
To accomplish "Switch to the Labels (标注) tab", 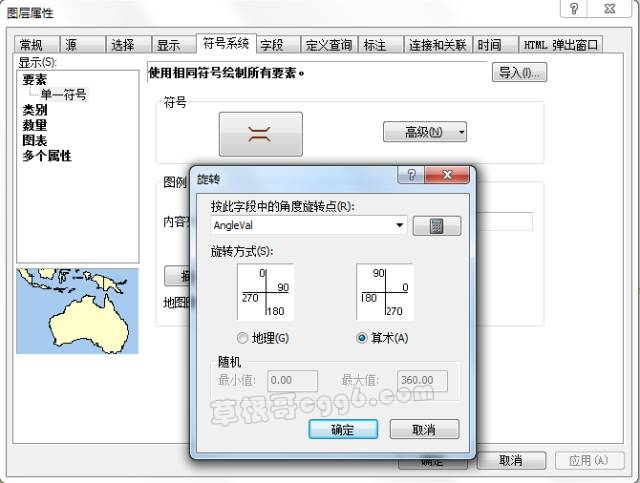I will tap(381, 45).
